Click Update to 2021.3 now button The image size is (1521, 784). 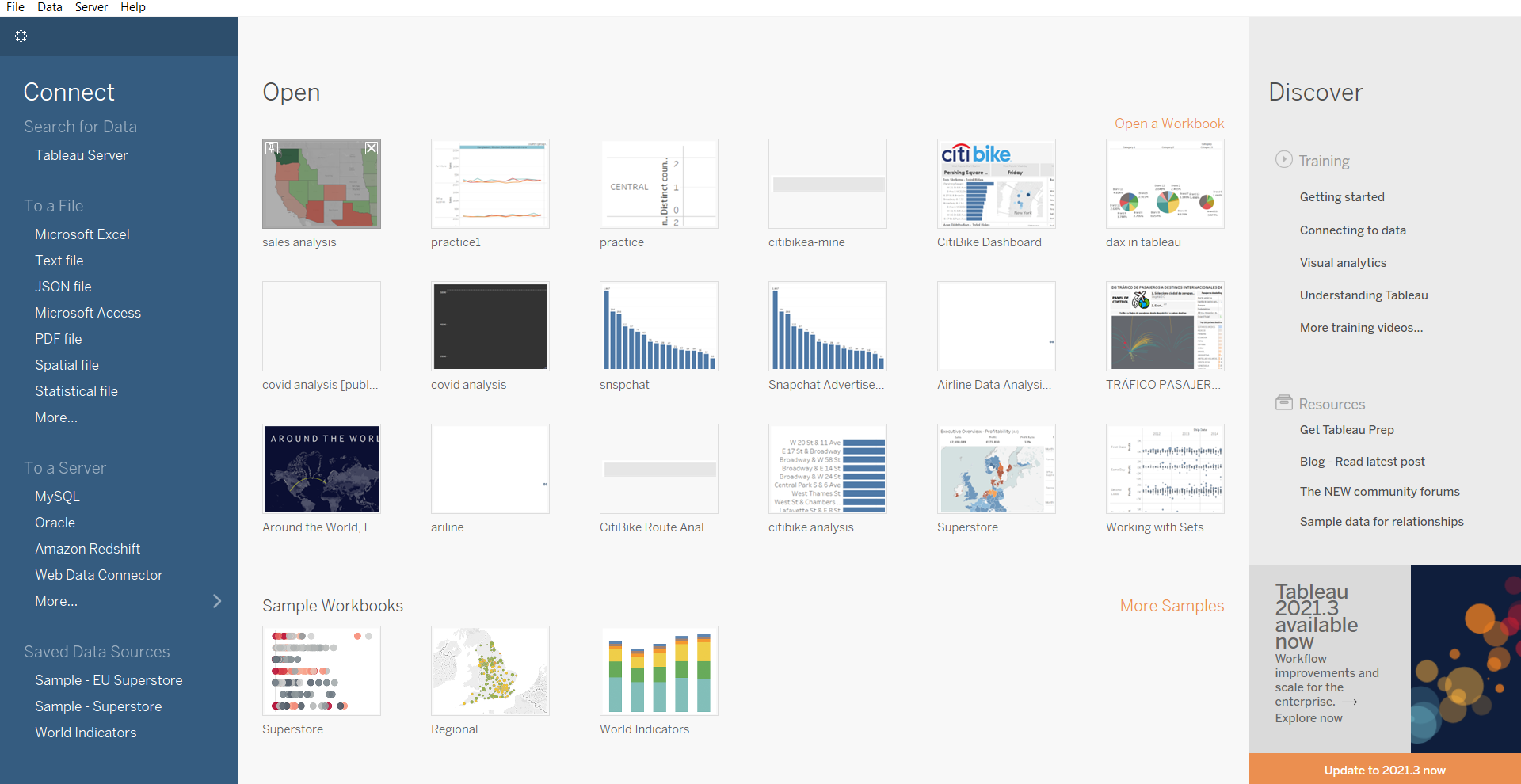coord(1385,770)
